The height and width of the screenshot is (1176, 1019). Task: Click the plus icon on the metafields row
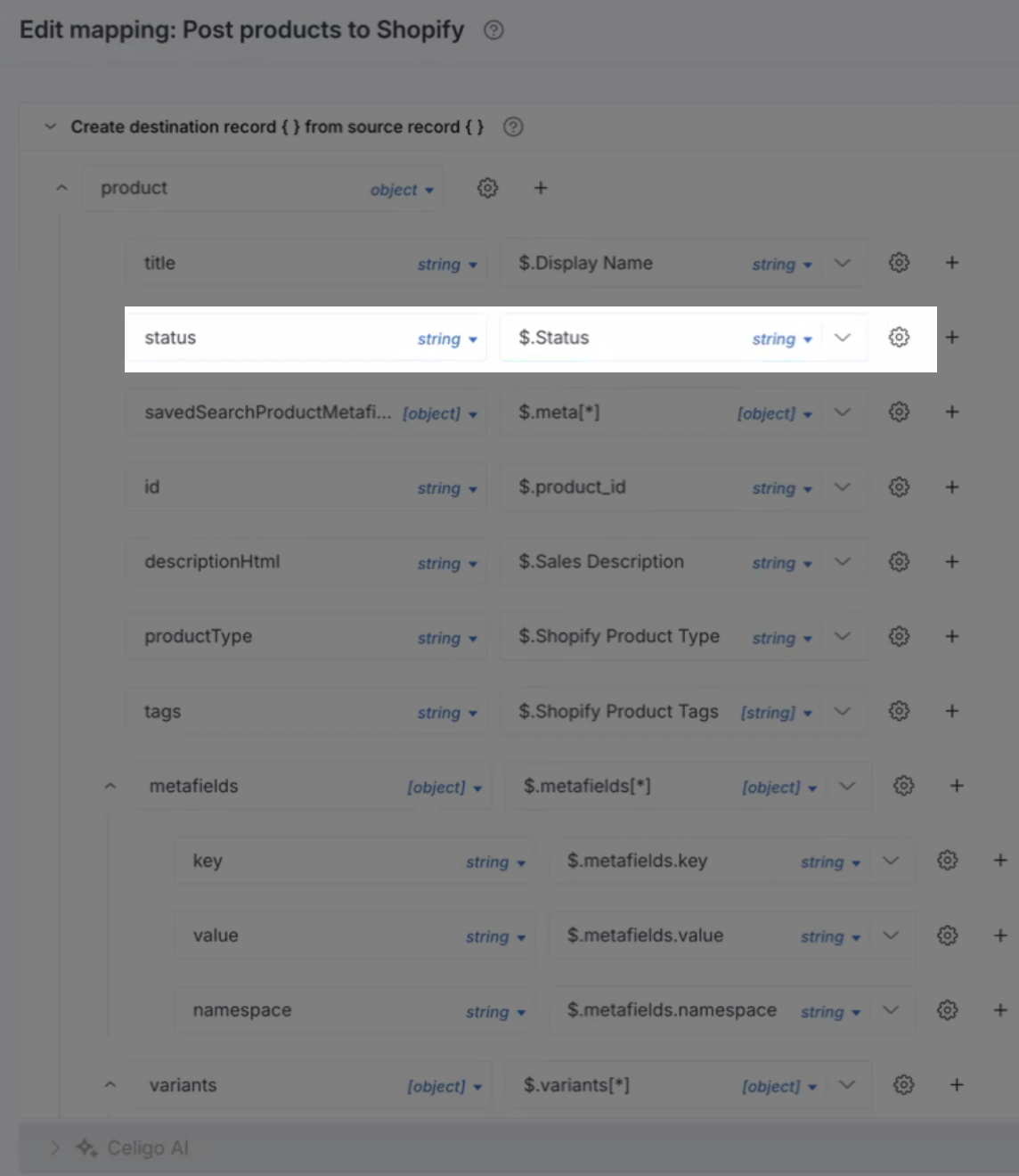click(x=957, y=786)
